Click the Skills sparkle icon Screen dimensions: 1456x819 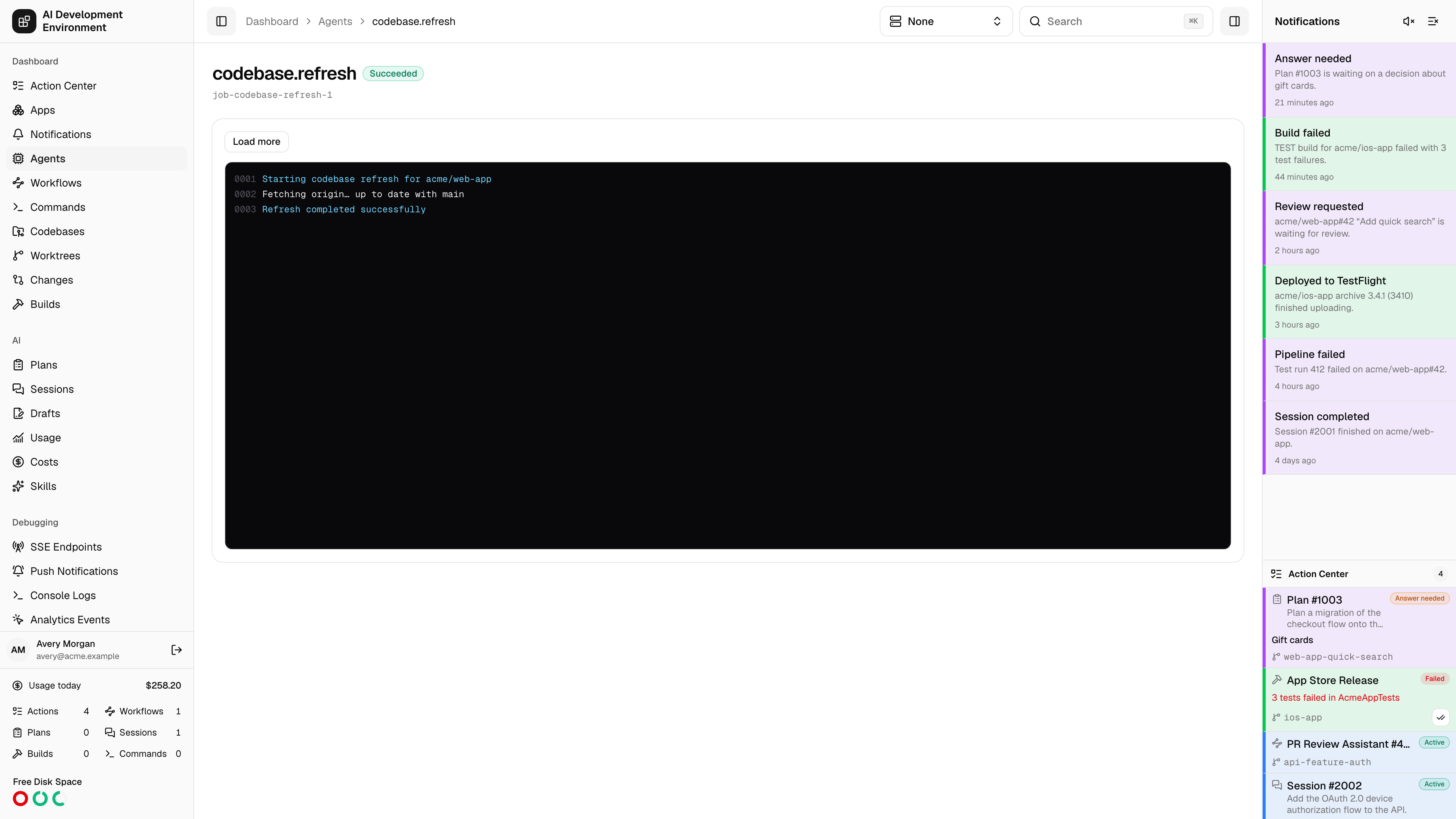coord(18,486)
